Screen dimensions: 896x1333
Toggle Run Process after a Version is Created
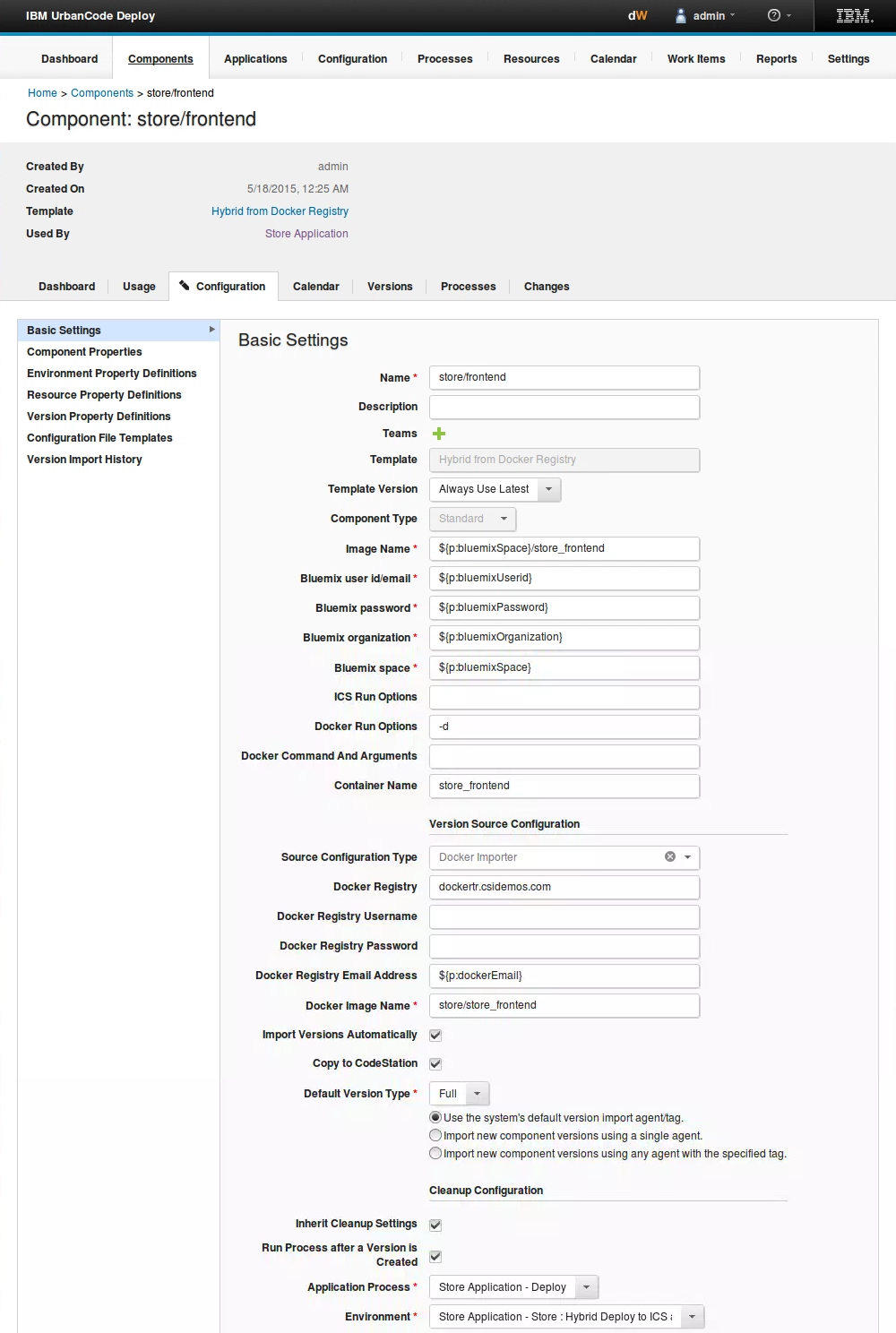tap(435, 1256)
